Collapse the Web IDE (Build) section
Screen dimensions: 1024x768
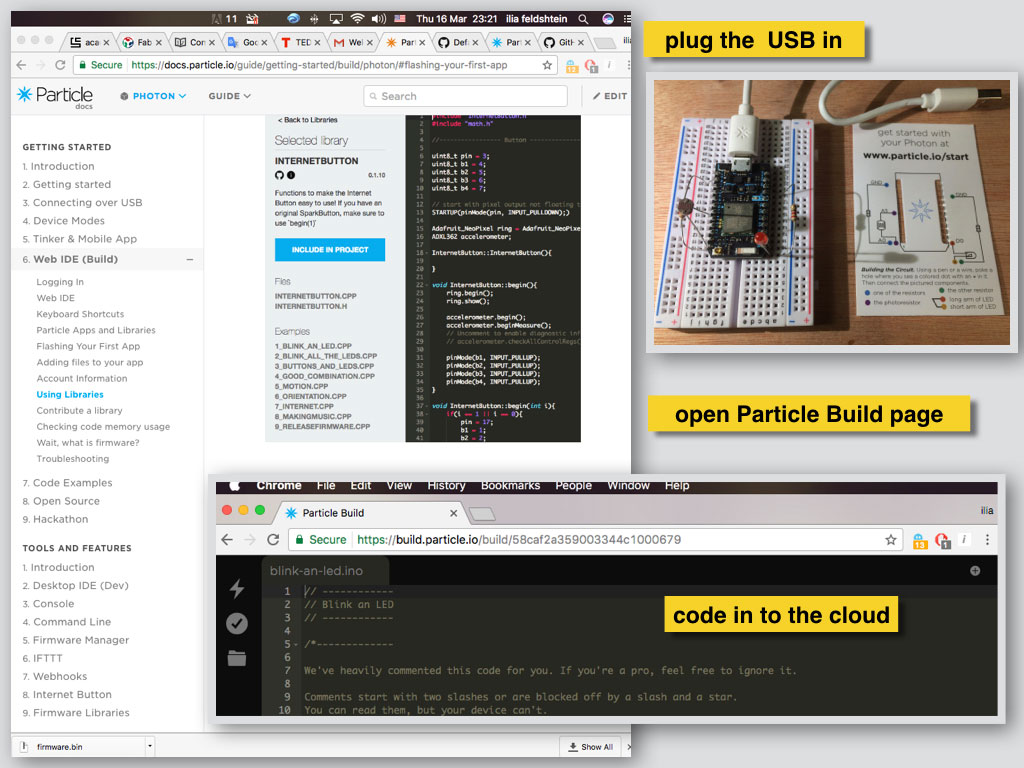(x=190, y=259)
